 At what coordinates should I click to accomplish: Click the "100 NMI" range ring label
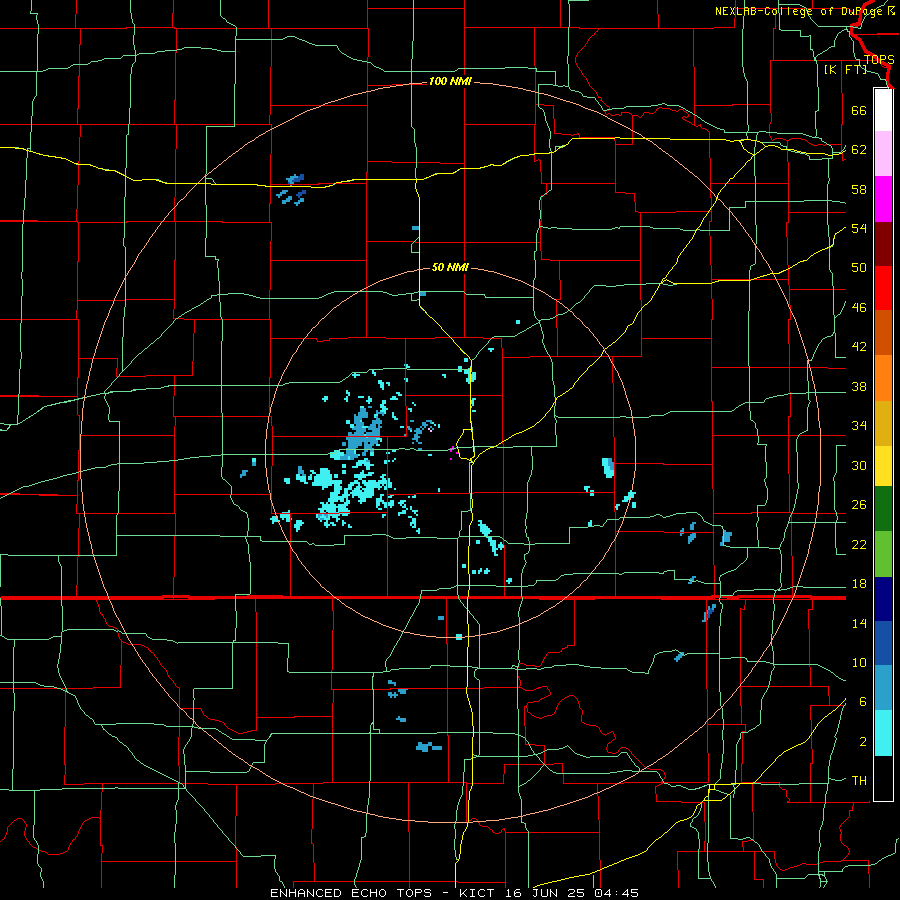click(450, 82)
